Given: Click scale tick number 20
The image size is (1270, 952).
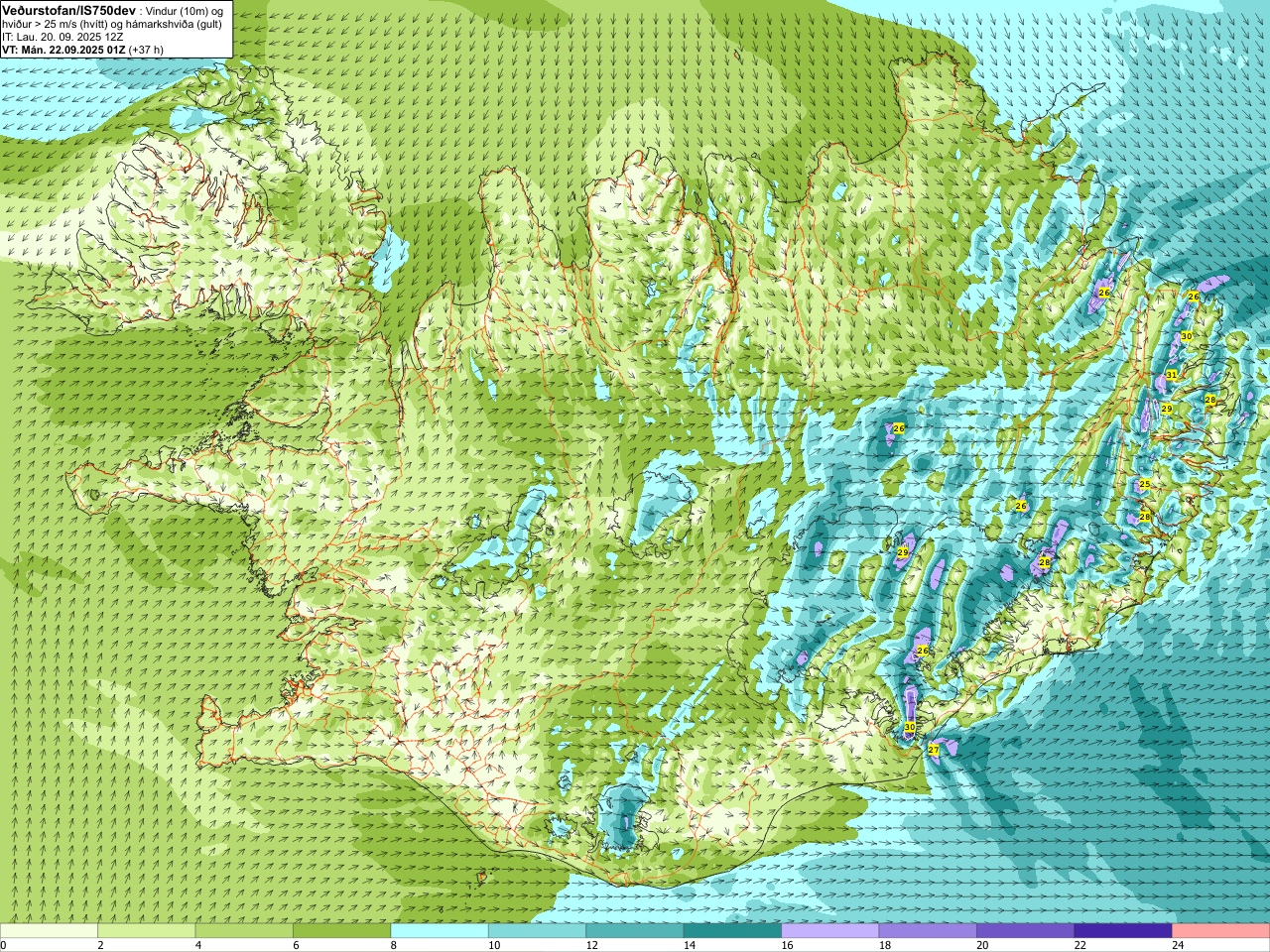Looking at the screenshot, I should (x=982, y=946).
